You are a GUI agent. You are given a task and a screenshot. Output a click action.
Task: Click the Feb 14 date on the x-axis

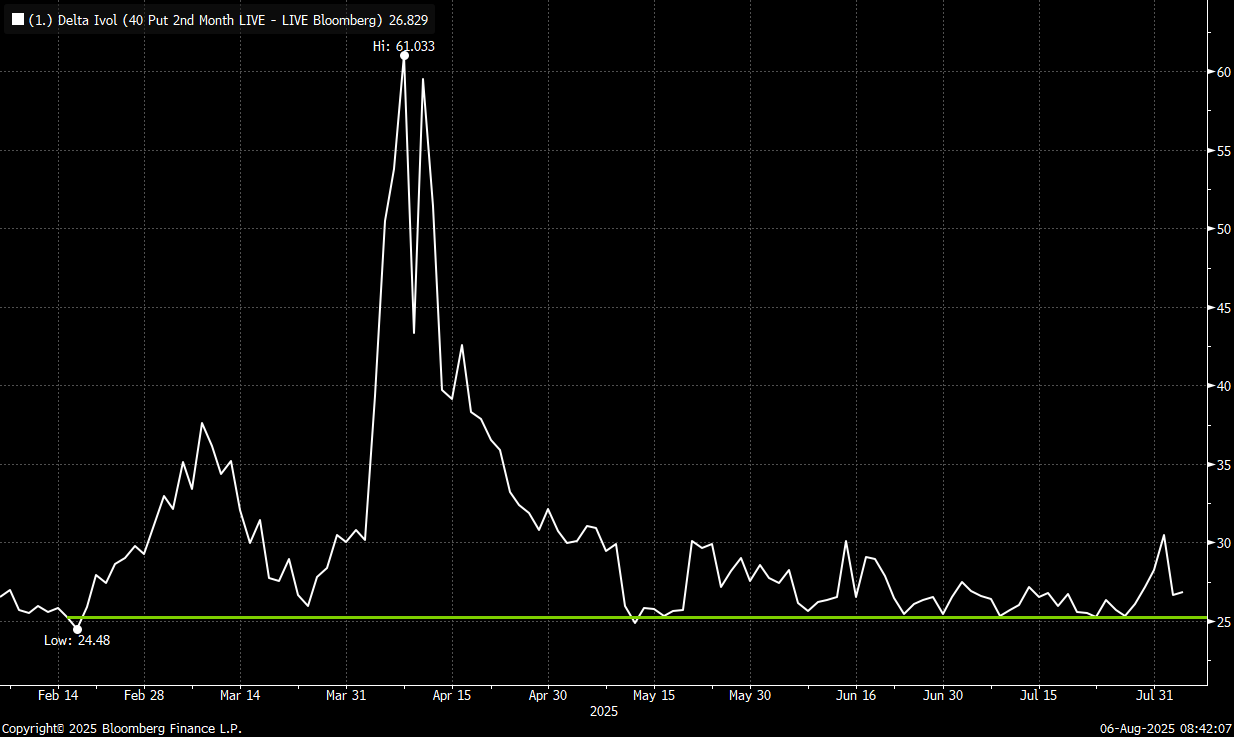(x=58, y=695)
